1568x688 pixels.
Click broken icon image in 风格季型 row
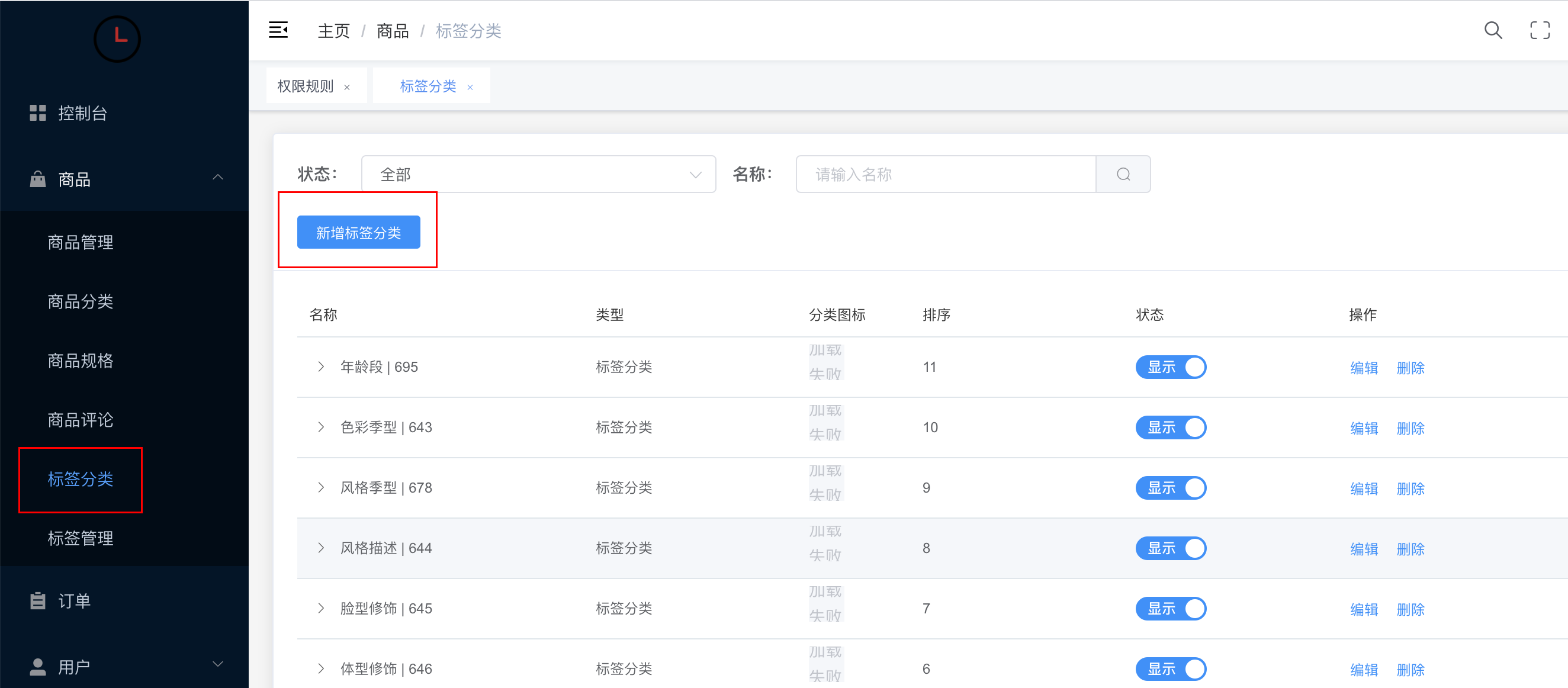(825, 482)
